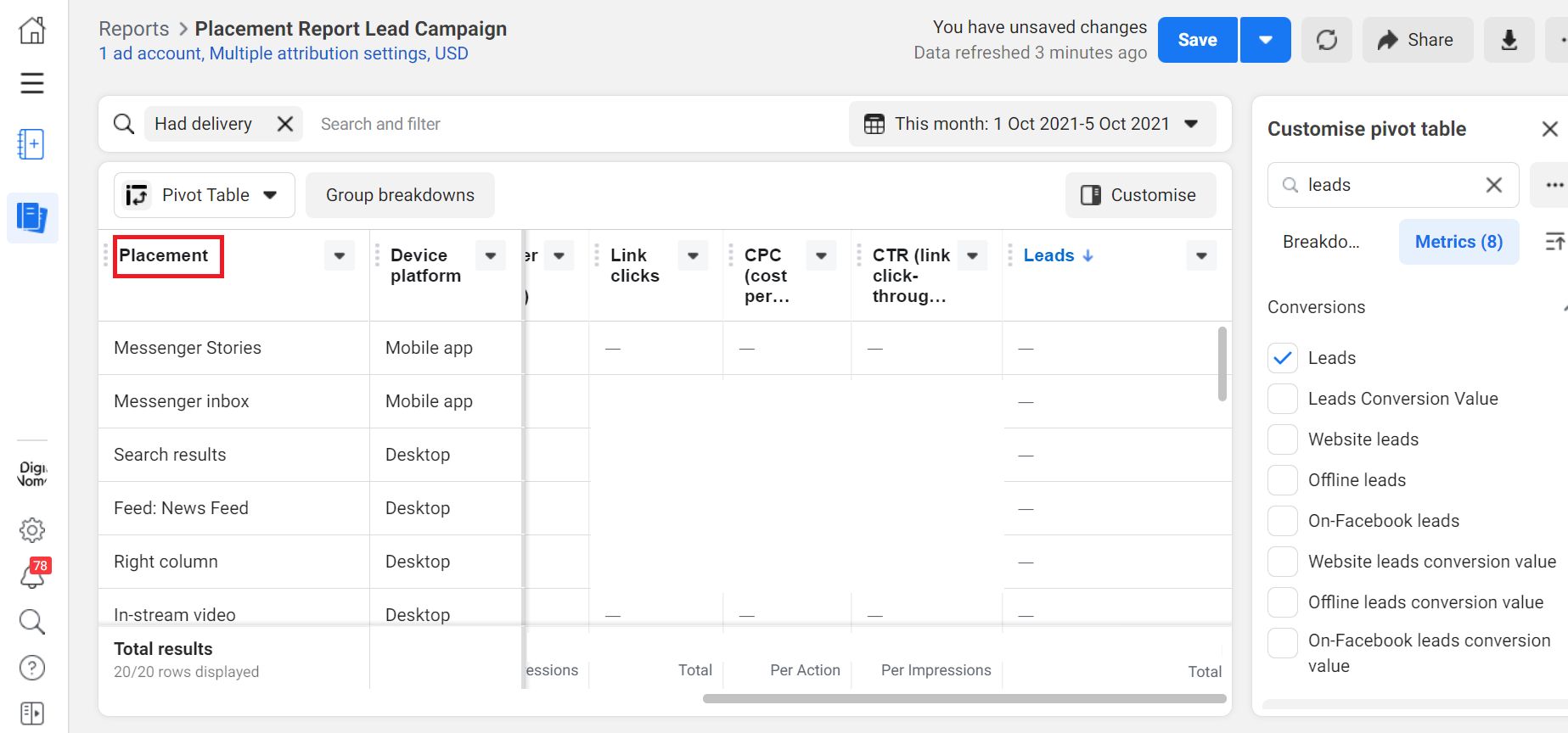
Task: Switch to the Breakdowns tab
Action: (1321, 242)
